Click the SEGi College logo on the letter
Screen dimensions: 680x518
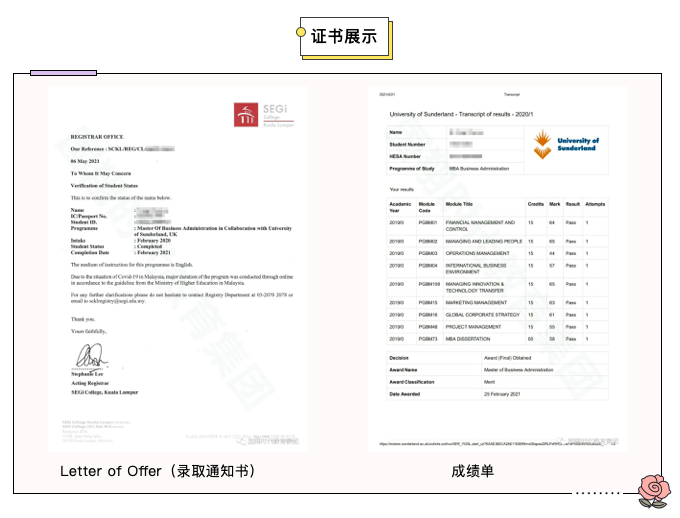click(x=264, y=115)
